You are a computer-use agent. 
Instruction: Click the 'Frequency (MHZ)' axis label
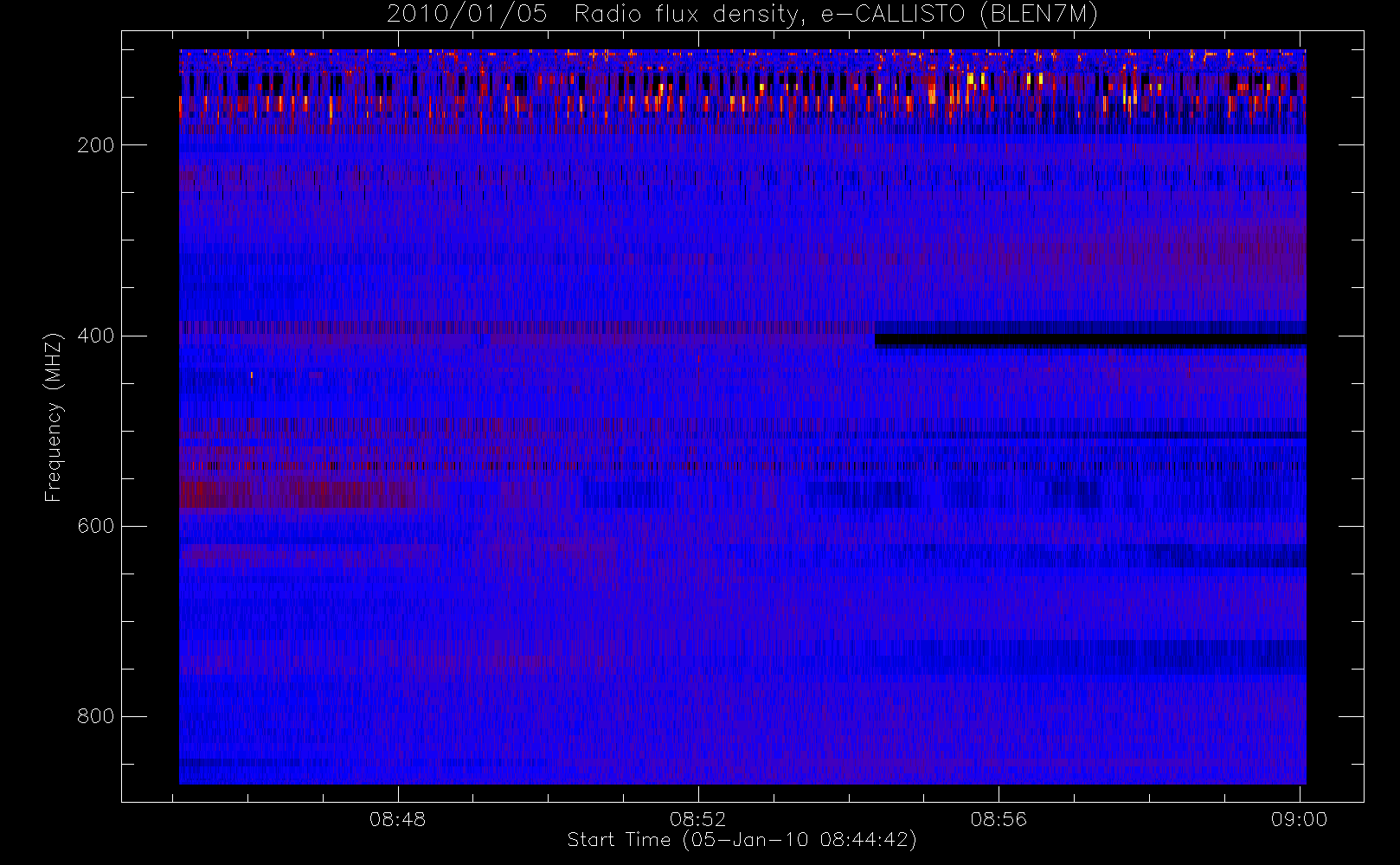tap(54, 417)
